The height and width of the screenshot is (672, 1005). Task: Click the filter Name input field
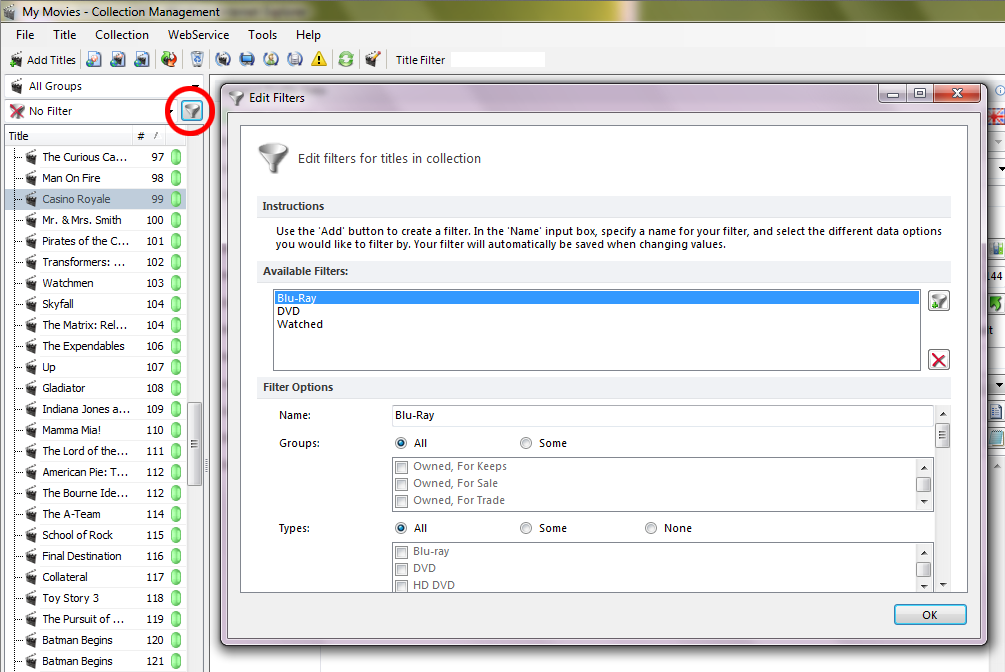[662, 415]
